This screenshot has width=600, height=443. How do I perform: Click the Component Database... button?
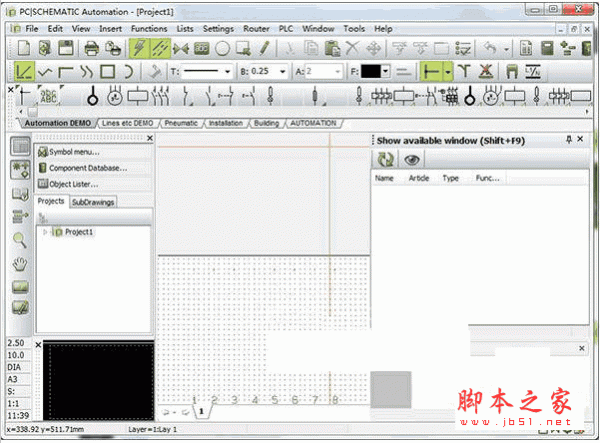94,168
